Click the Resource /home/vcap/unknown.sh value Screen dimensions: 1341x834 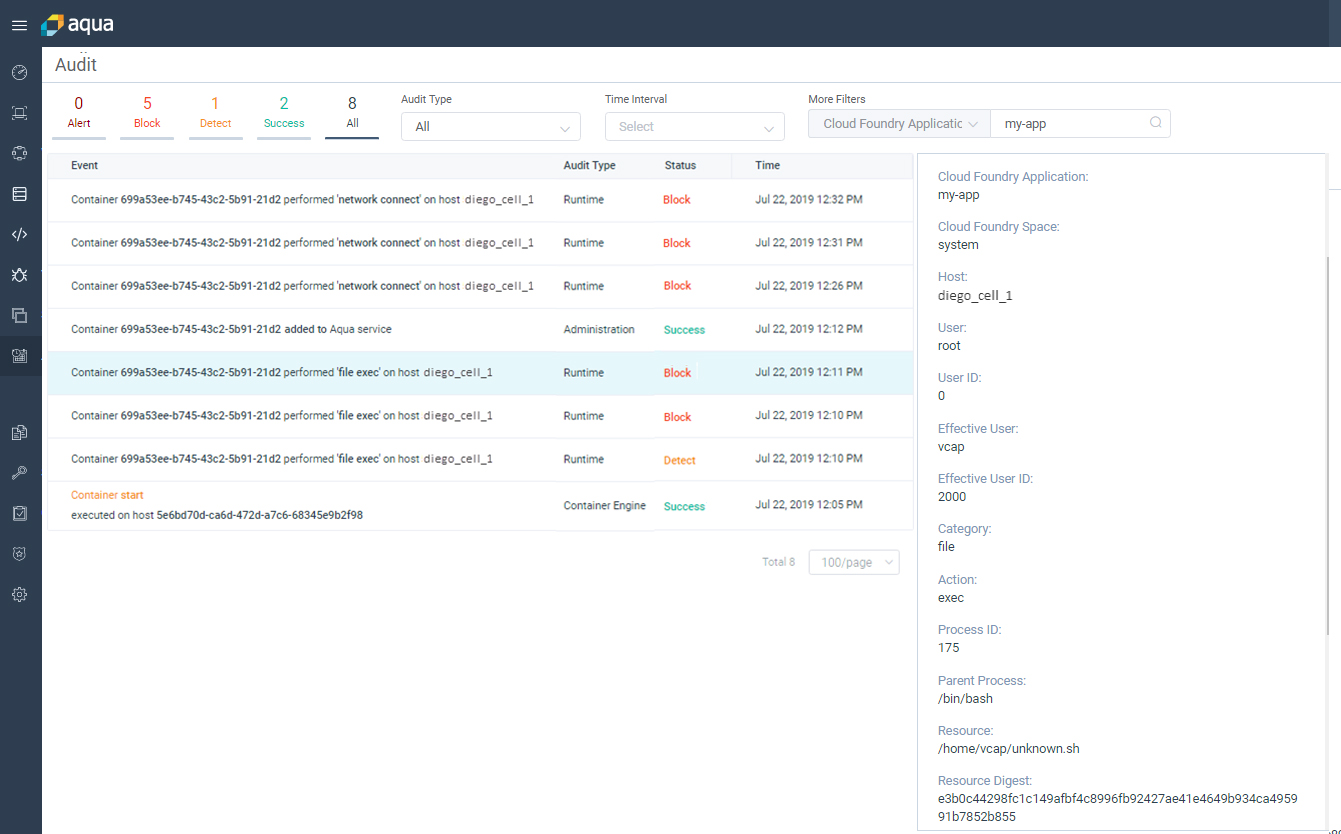pos(1009,749)
